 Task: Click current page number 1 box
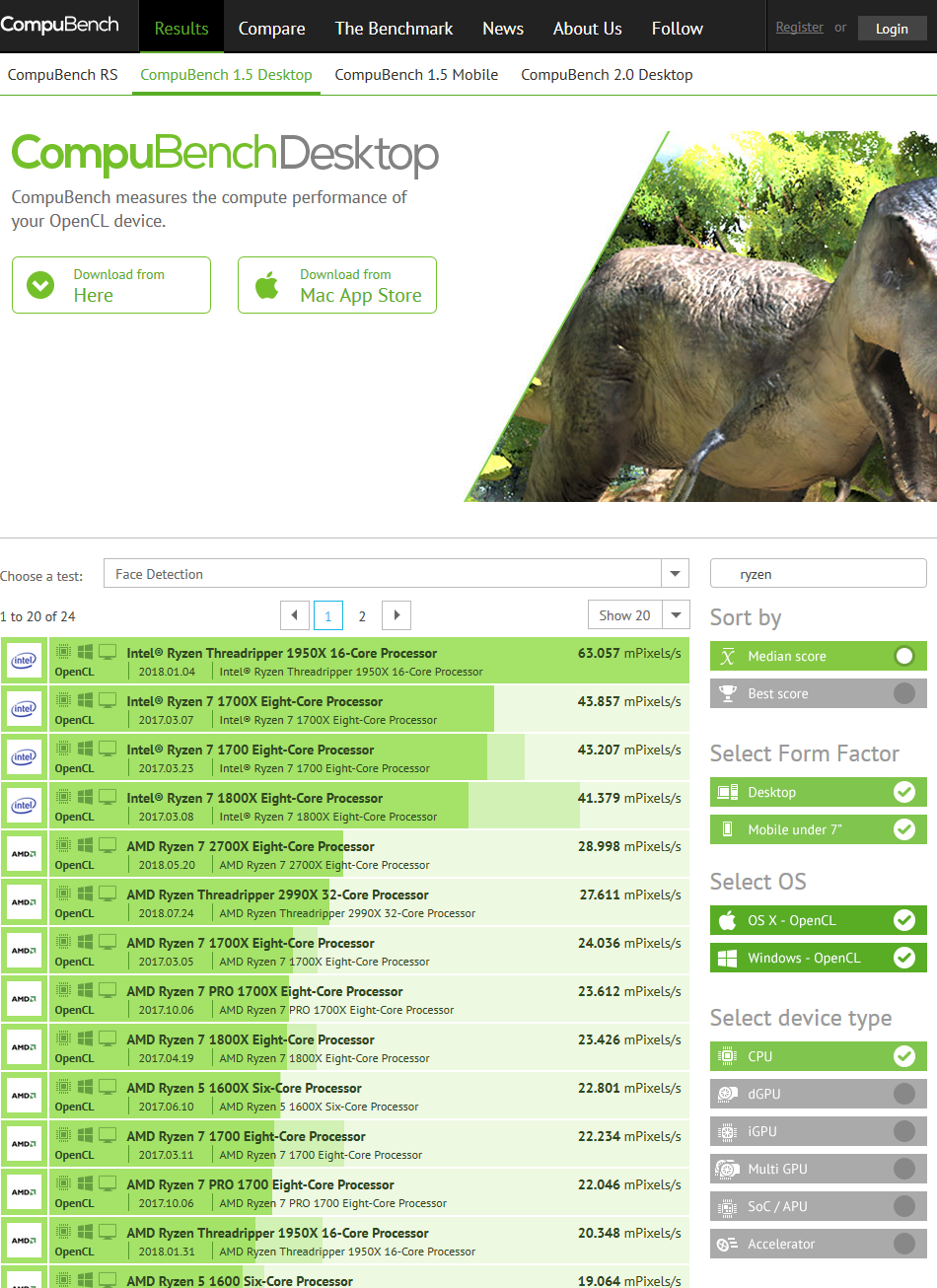click(x=328, y=615)
